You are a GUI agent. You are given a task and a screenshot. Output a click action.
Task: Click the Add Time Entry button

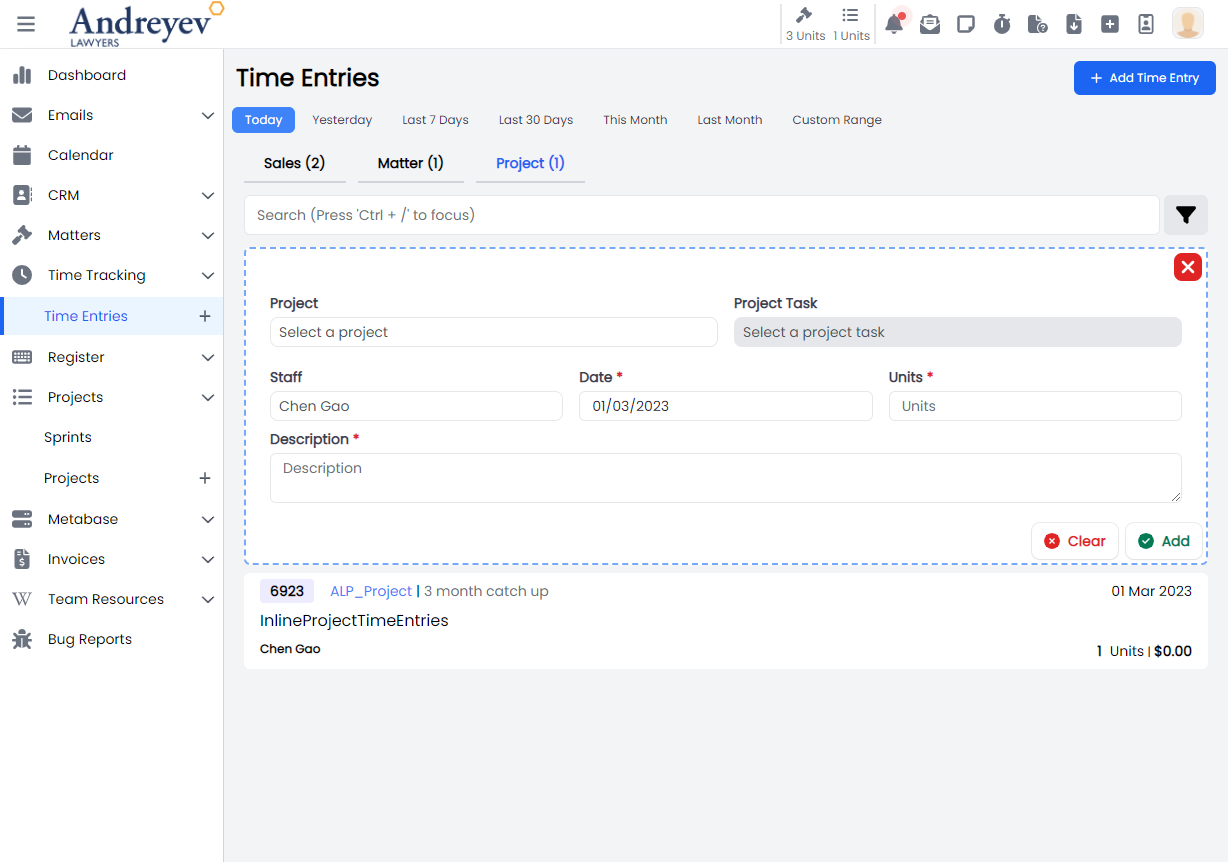(1144, 78)
